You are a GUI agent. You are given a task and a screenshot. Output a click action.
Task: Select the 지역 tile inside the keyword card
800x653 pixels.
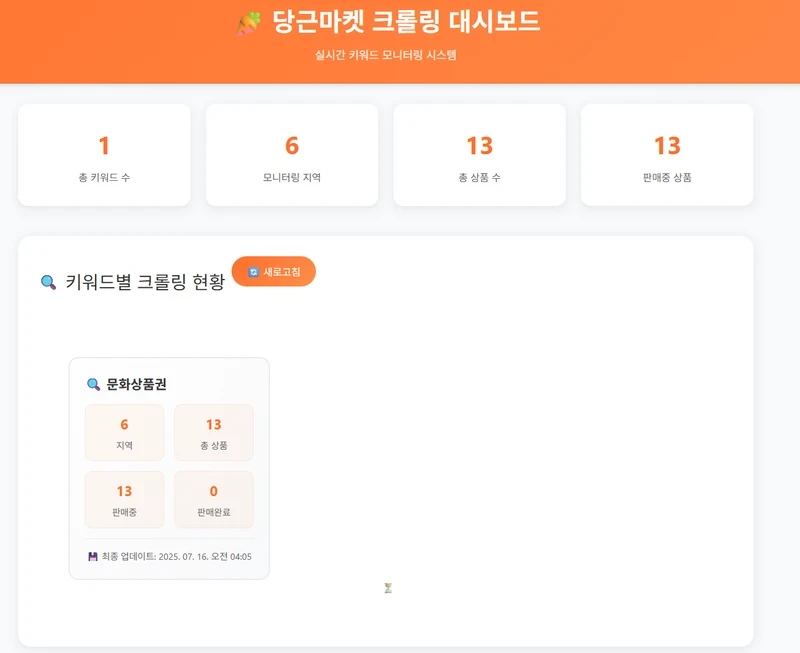(x=124, y=433)
